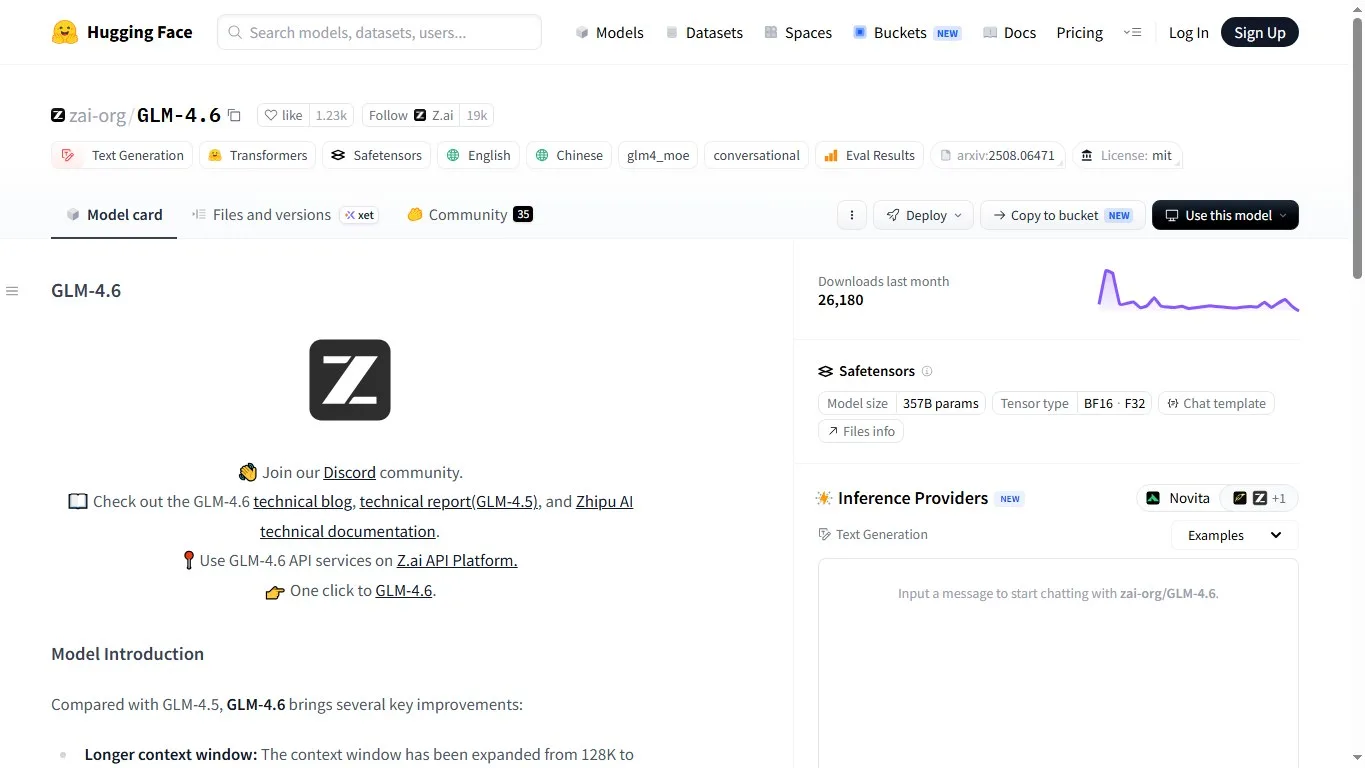Select the Novita provider icon

(1153, 498)
